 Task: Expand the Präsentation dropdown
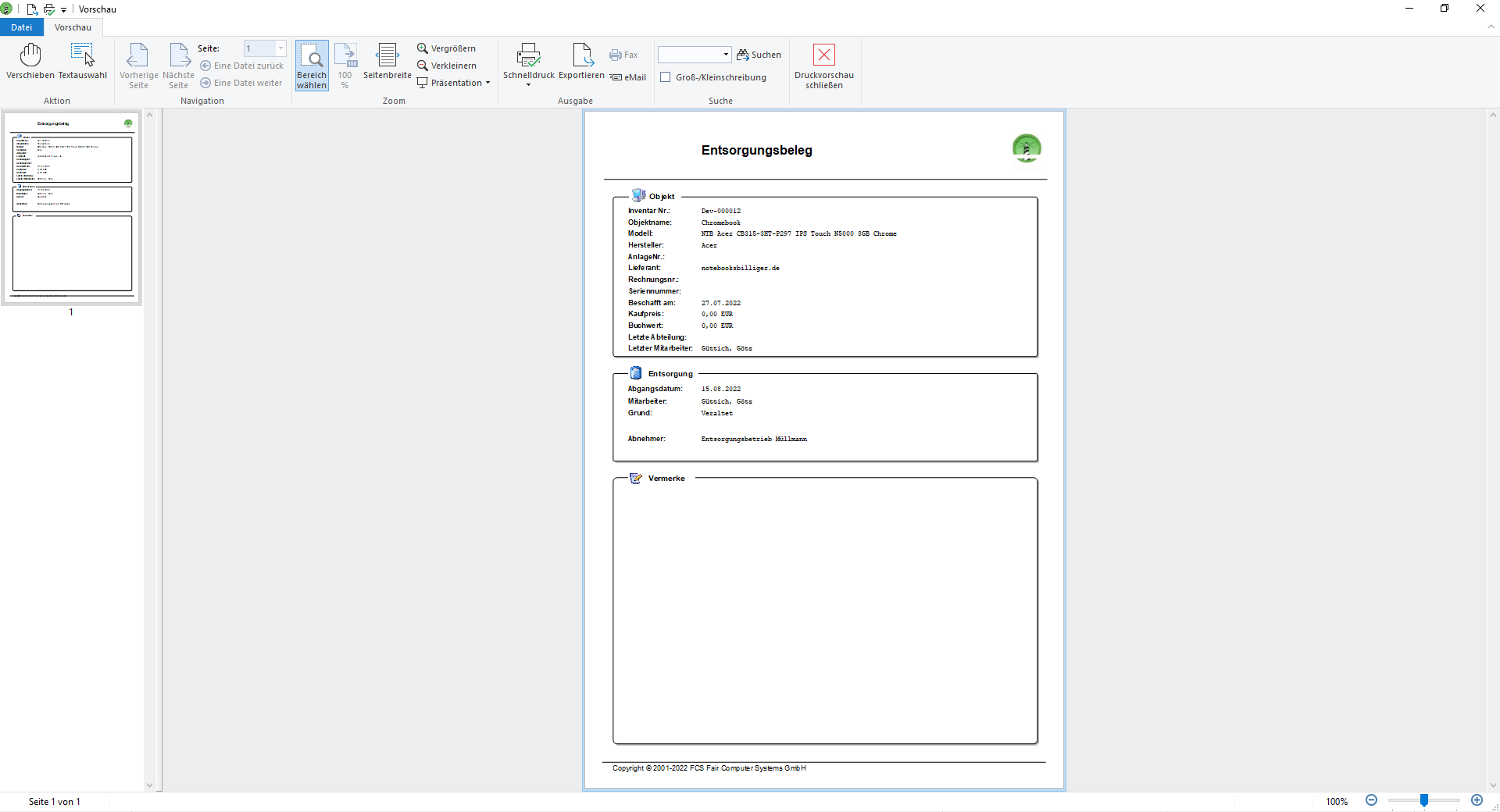tap(487, 83)
